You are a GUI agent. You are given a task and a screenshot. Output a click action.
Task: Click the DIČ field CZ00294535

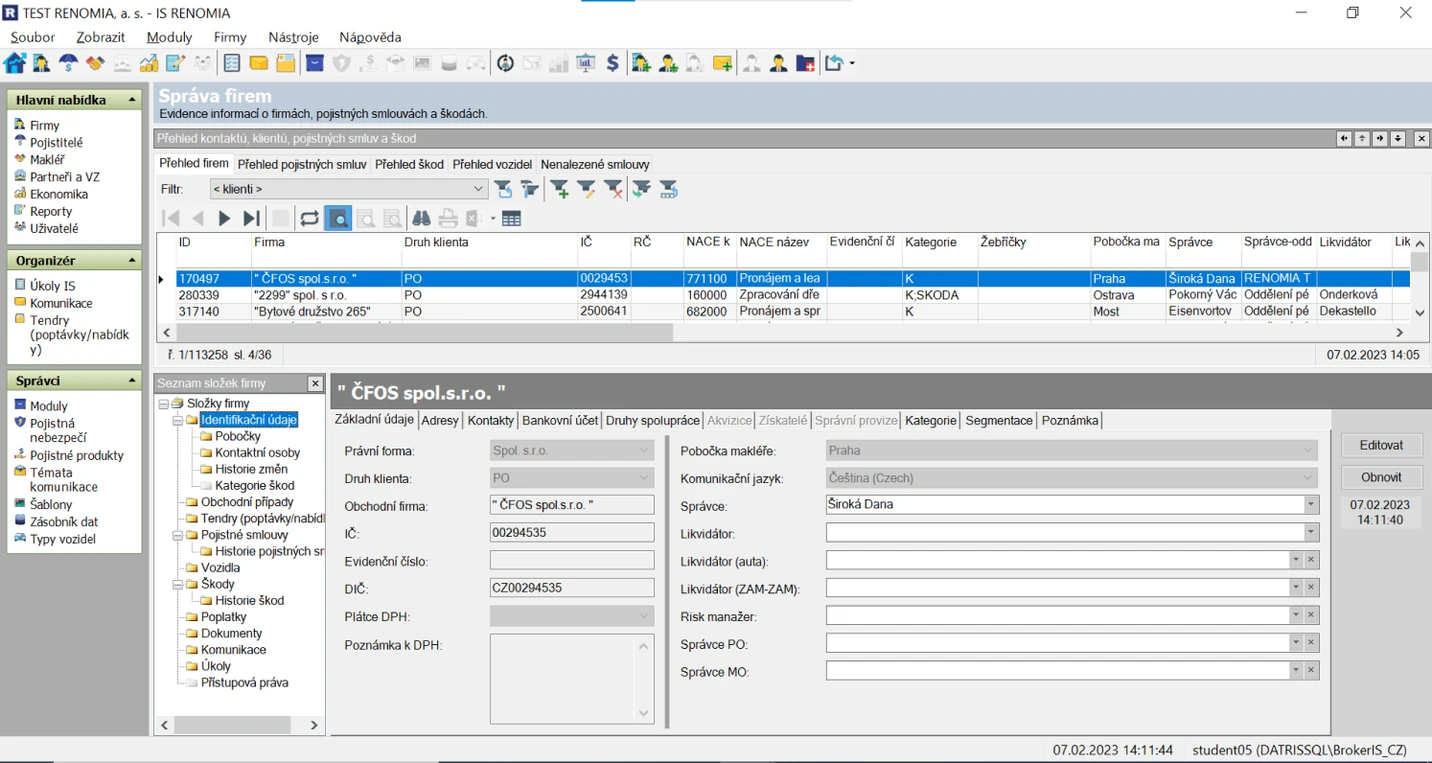pos(572,588)
